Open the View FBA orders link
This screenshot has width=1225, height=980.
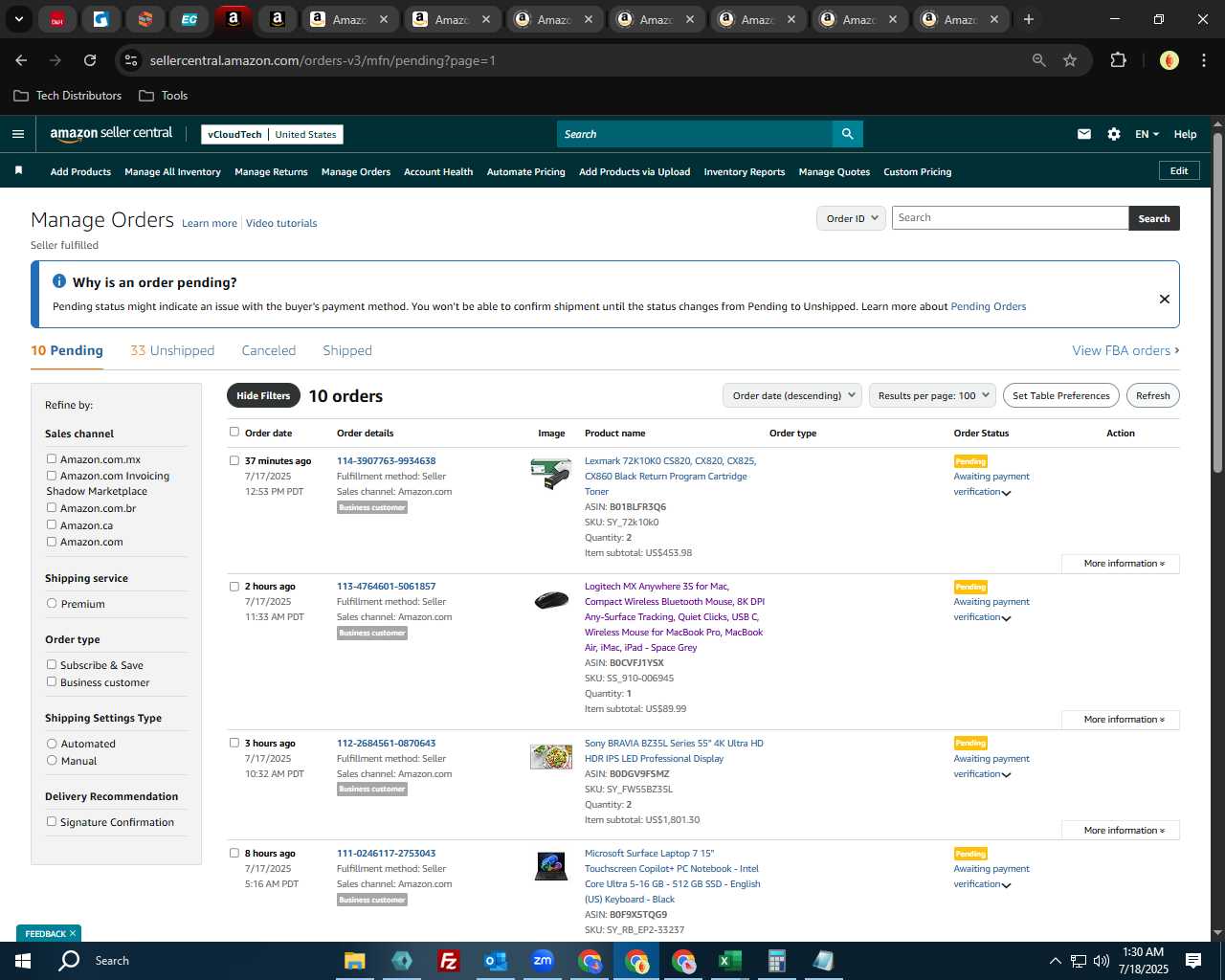pyautogui.click(x=1125, y=350)
